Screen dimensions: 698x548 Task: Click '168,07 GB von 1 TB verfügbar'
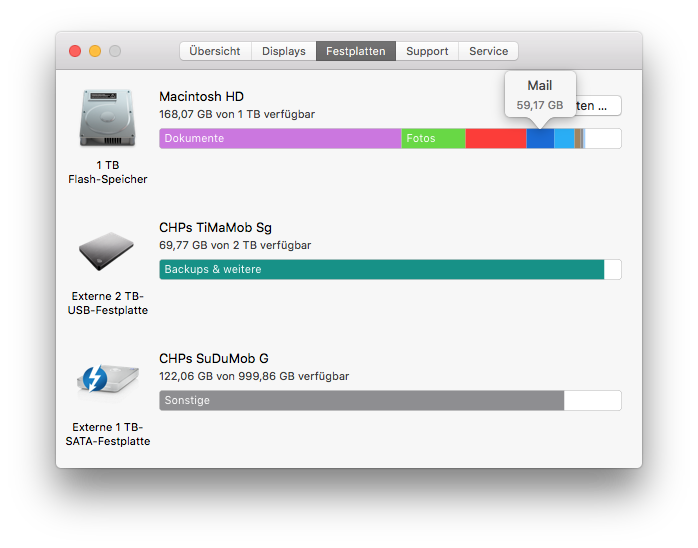pos(237,114)
